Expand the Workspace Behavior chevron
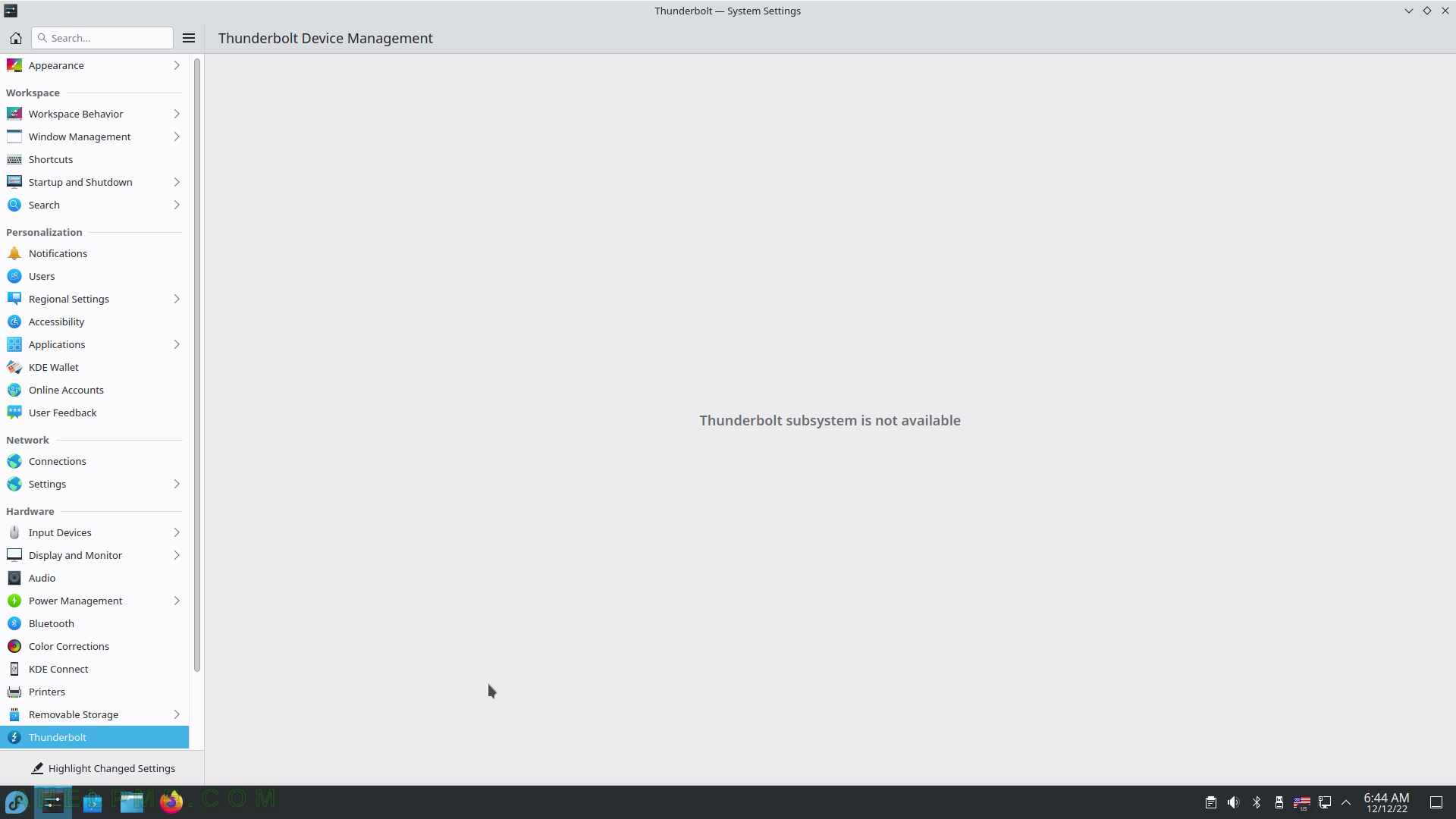Viewport: 1456px width, 819px height. 177,114
